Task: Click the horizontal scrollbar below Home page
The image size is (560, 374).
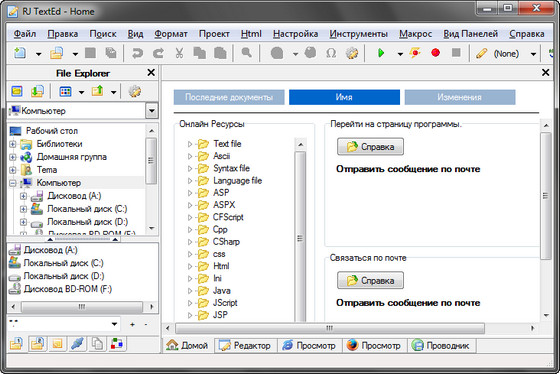Action: click(329, 328)
